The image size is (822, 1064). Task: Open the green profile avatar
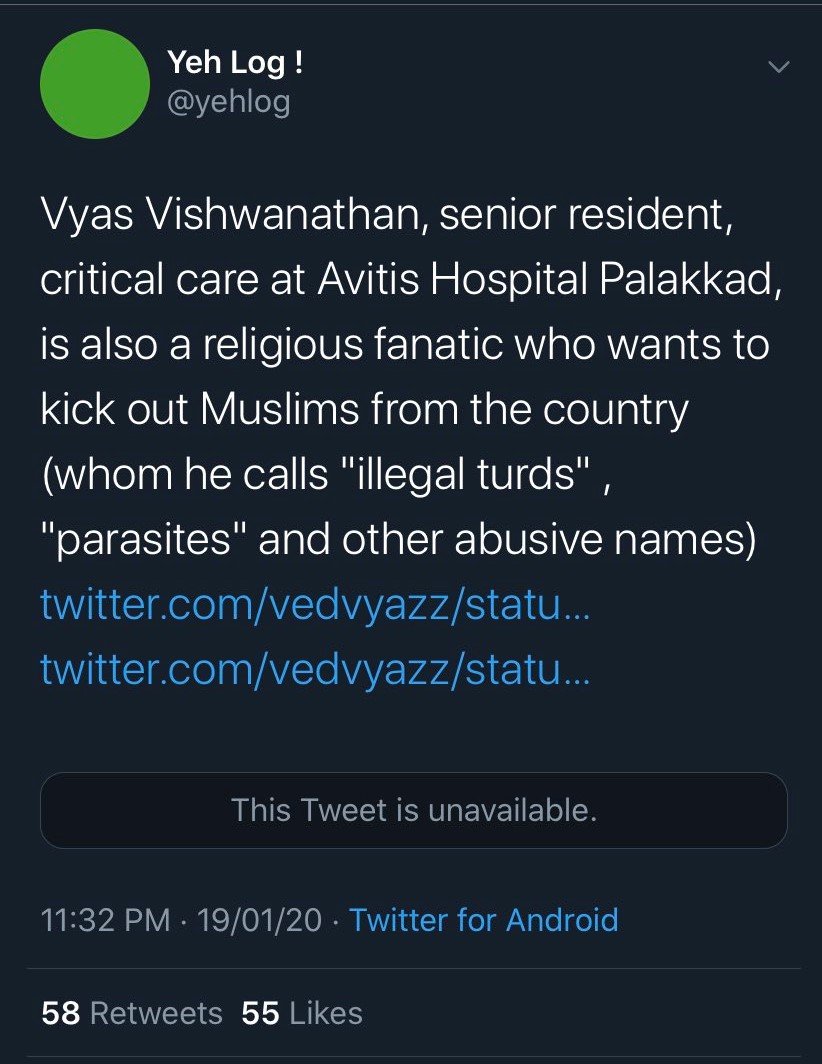94,83
